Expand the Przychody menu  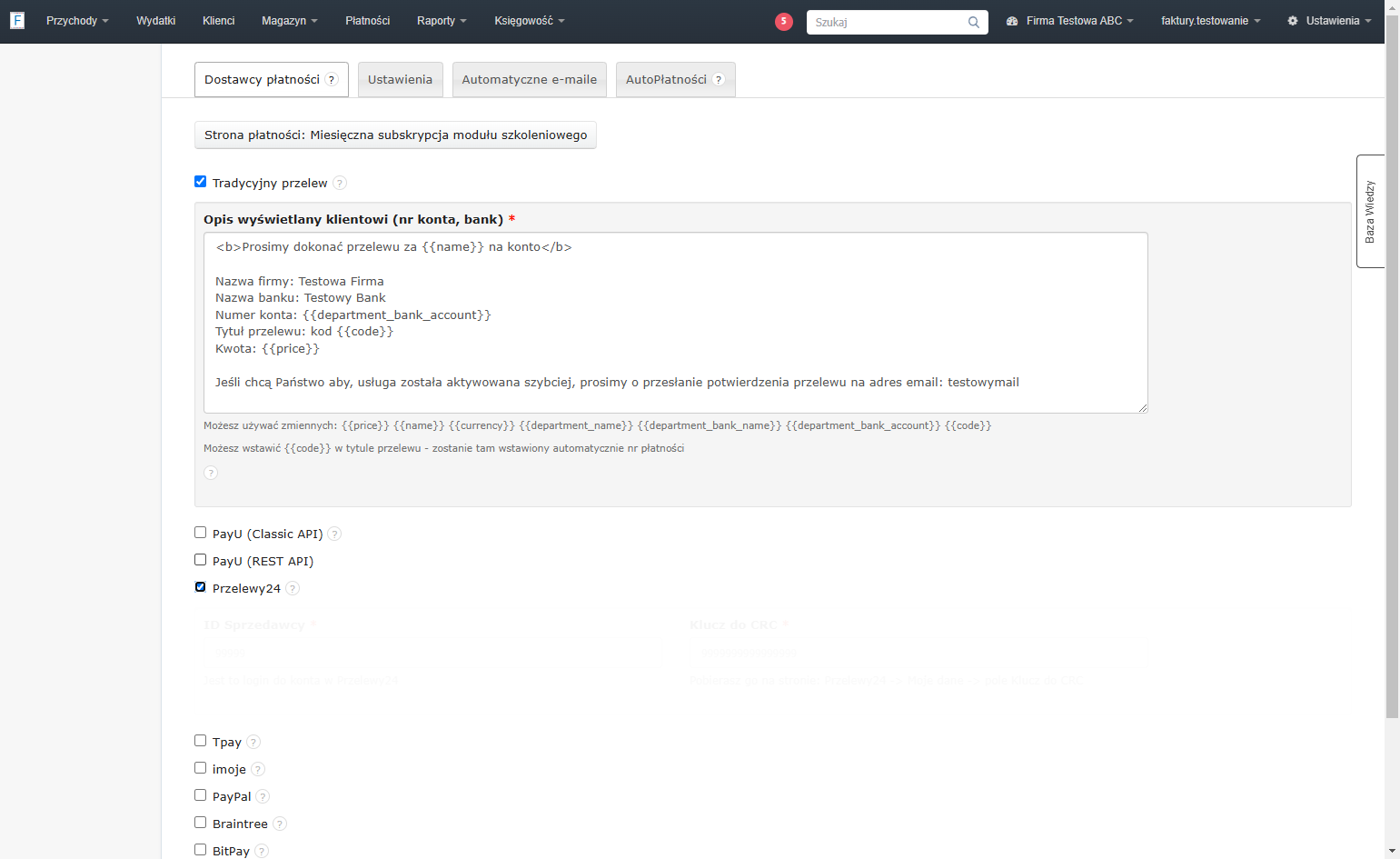pyautogui.click(x=77, y=21)
